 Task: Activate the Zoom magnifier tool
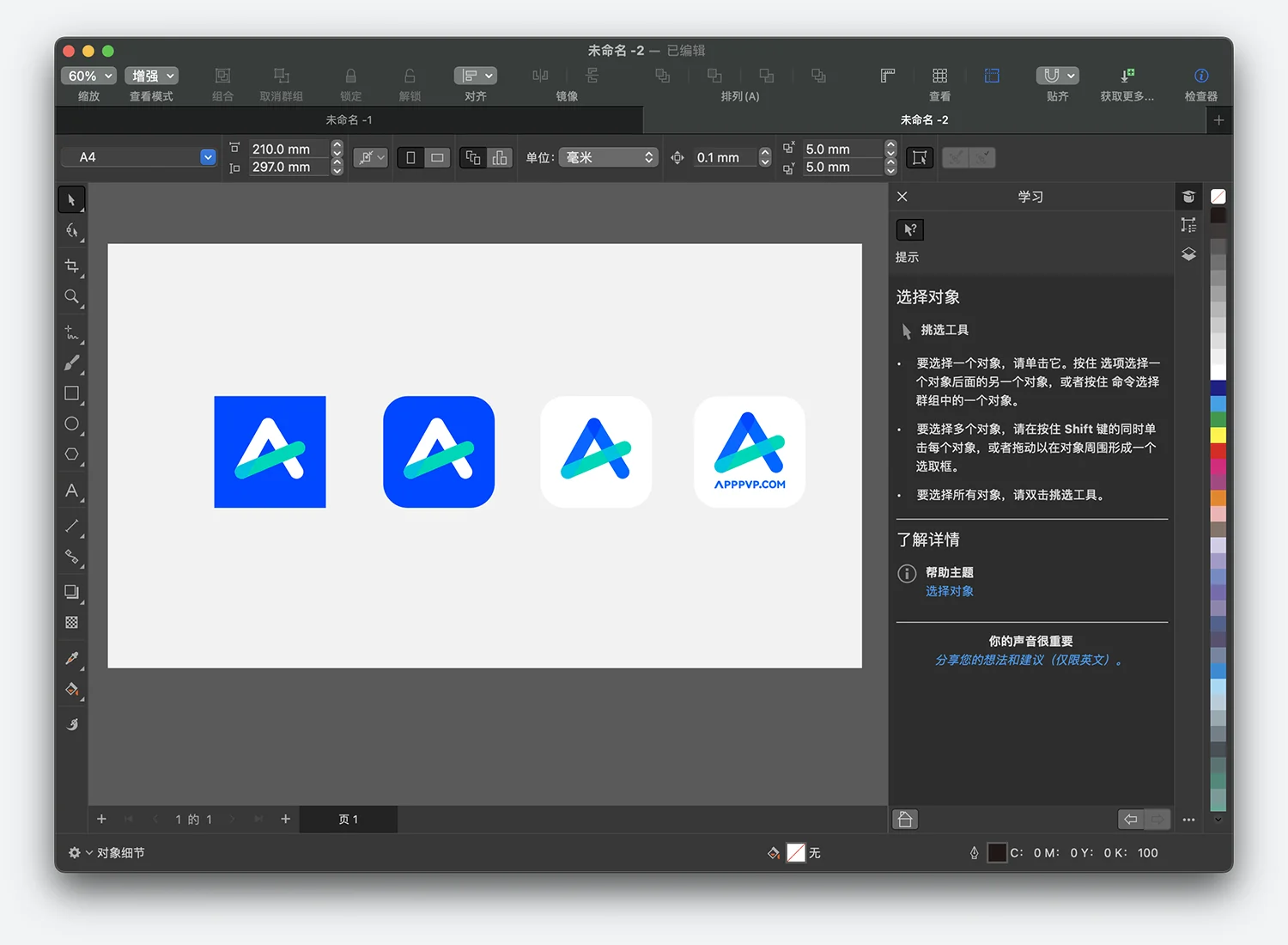tap(71, 297)
